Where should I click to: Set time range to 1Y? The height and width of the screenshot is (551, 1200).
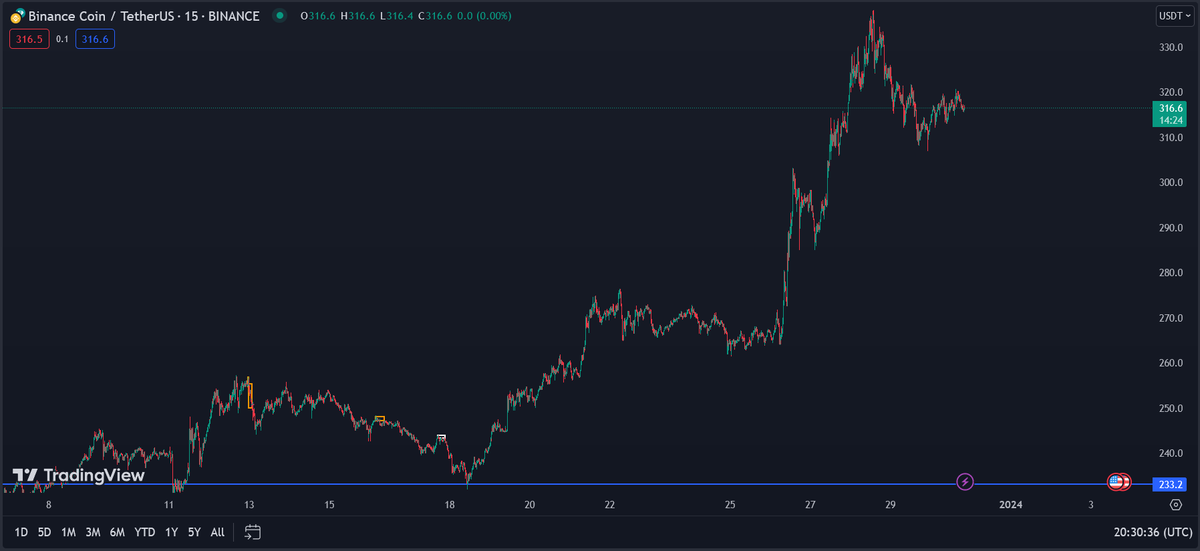click(171, 532)
